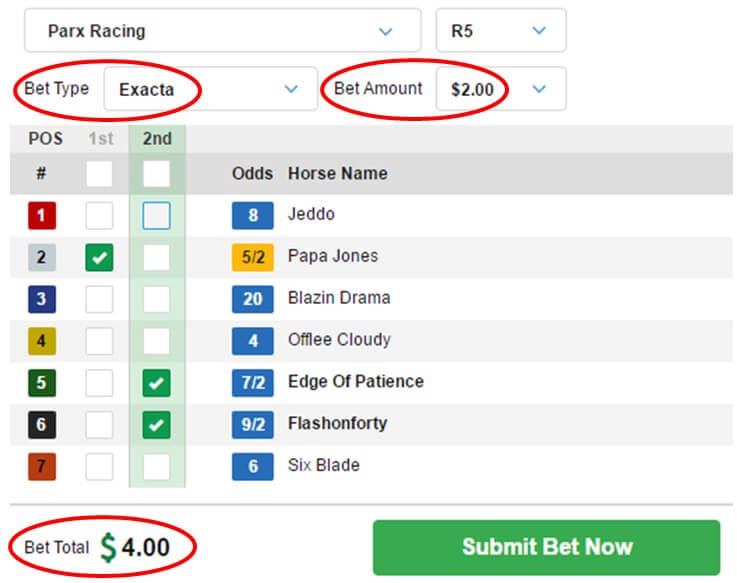737x583 pixels.
Task: Click the 9/2 odds badge for Flashonforty
Action: point(253,424)
